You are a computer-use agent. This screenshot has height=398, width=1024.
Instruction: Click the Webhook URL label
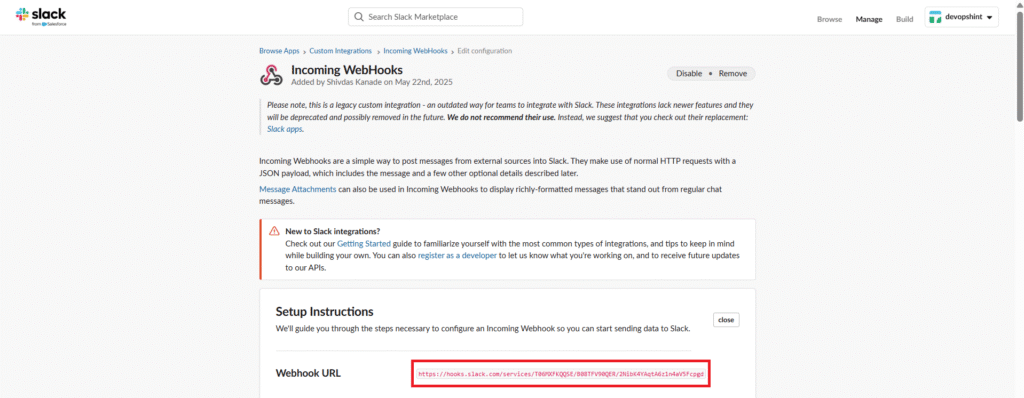pos(308,373)
